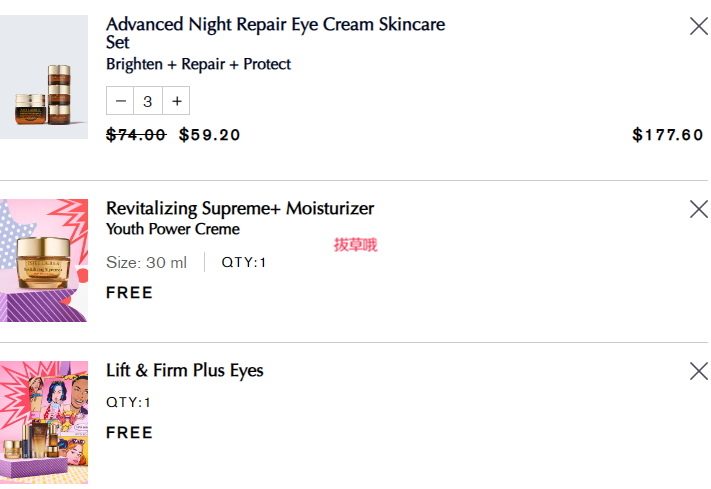711x489 pixels.
Task: Click FREE label under Lift & Firm Plus Eyes
Action: click(129, 433)
